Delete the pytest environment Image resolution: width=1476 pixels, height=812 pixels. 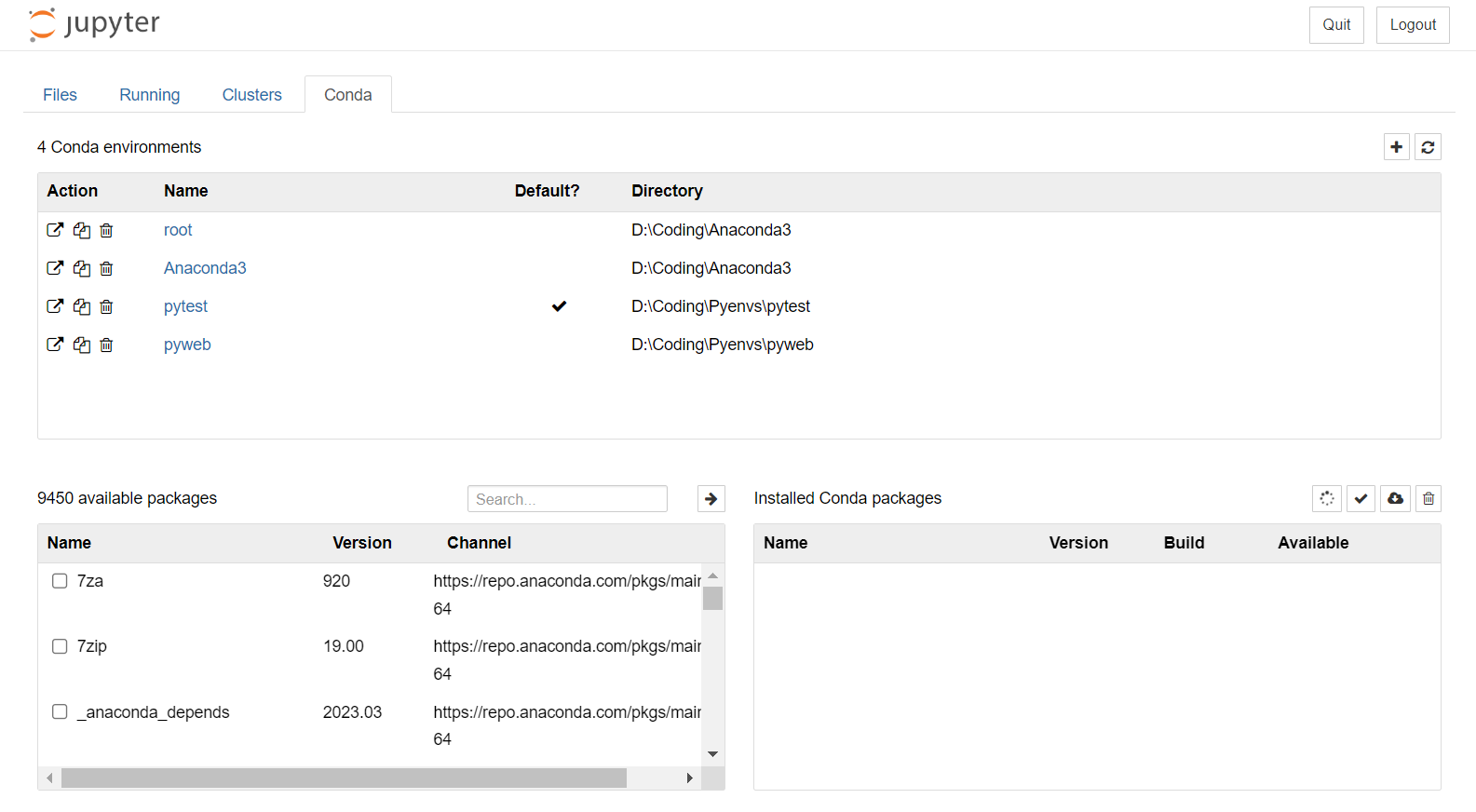coord(106,306)
